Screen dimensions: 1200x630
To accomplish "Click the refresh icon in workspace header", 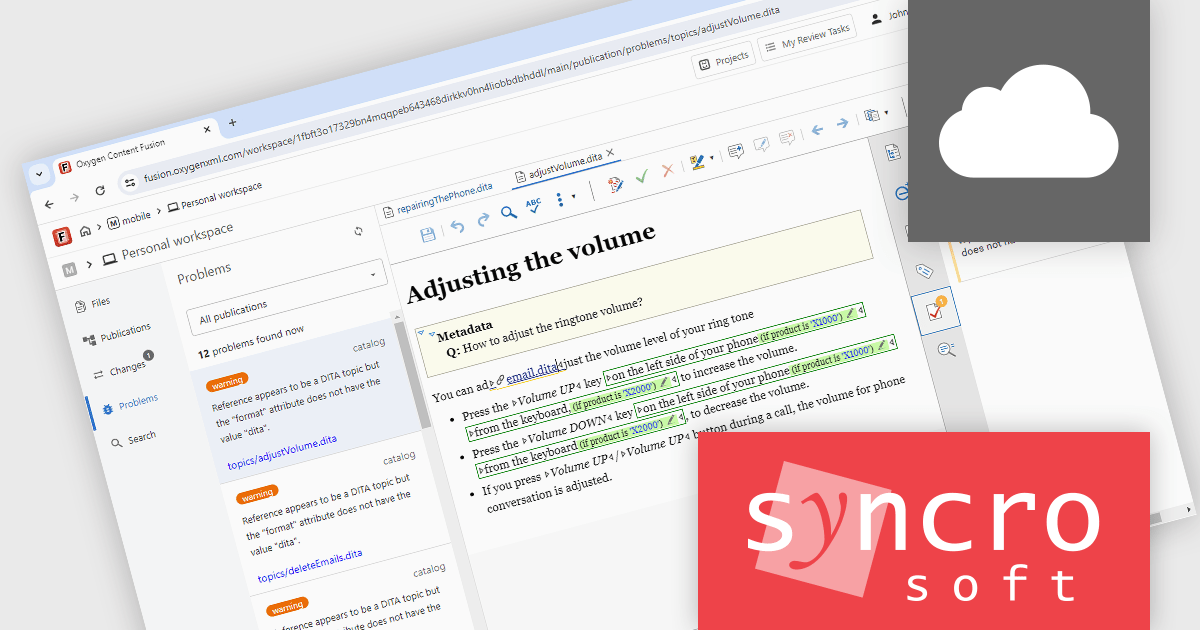I will coord(359,231).
